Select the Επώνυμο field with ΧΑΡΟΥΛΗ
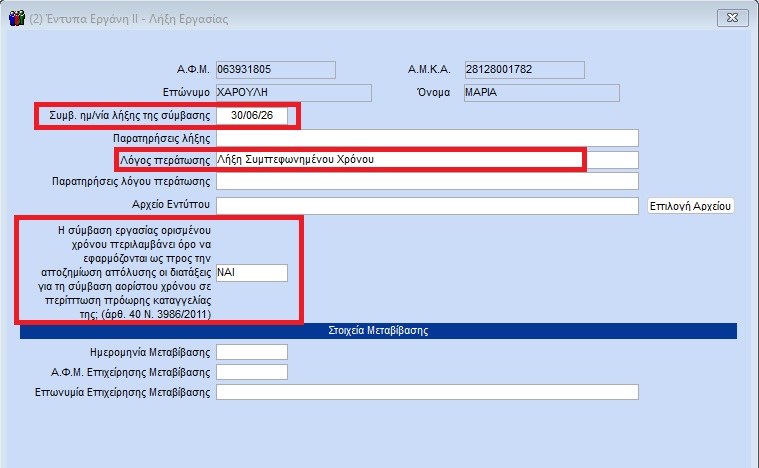This screenshot has height=468, width=759. click(293, 93)
